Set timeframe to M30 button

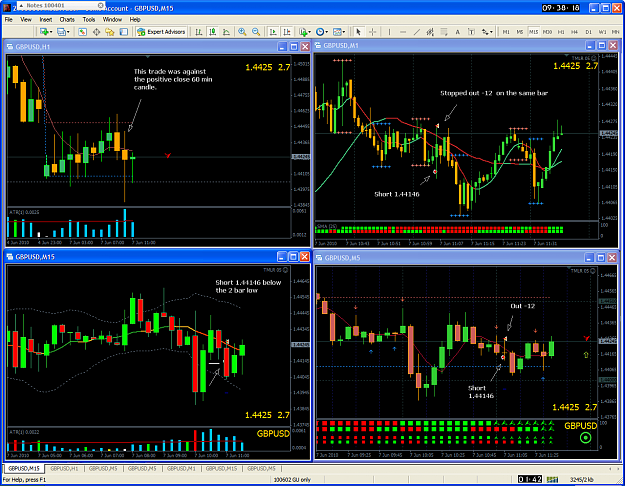(547, 32)
